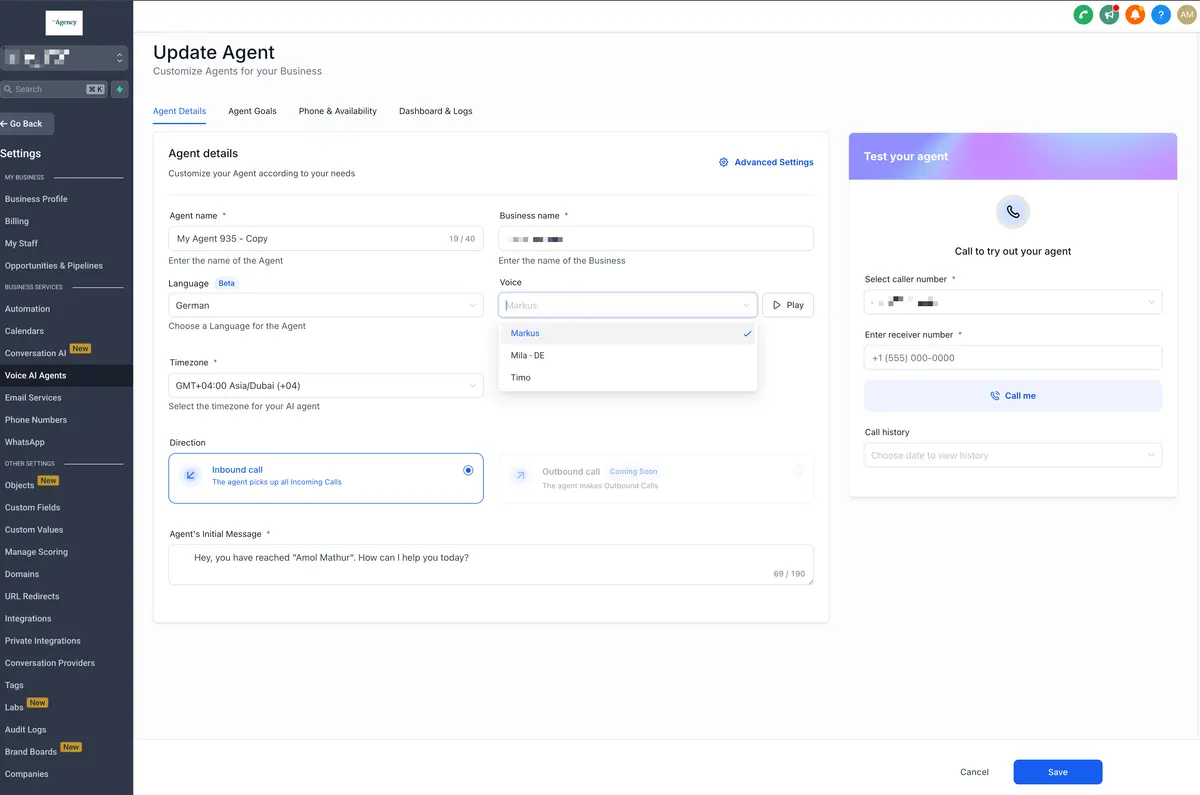Open the blue help question icon

click(1161, 15)
